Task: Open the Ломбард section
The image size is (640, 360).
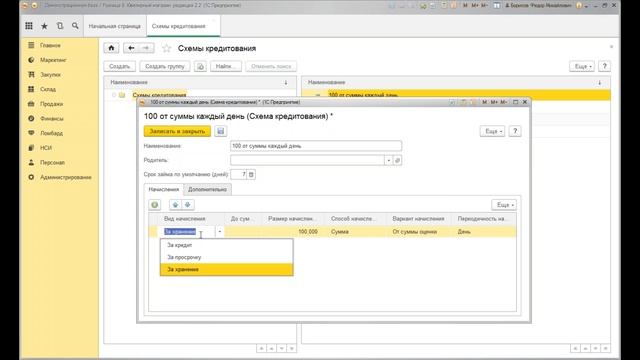Action: coord(51,133)
